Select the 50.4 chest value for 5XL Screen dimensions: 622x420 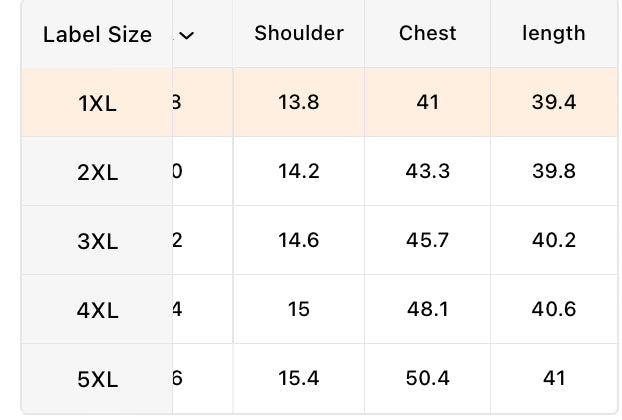pos(428,378)
